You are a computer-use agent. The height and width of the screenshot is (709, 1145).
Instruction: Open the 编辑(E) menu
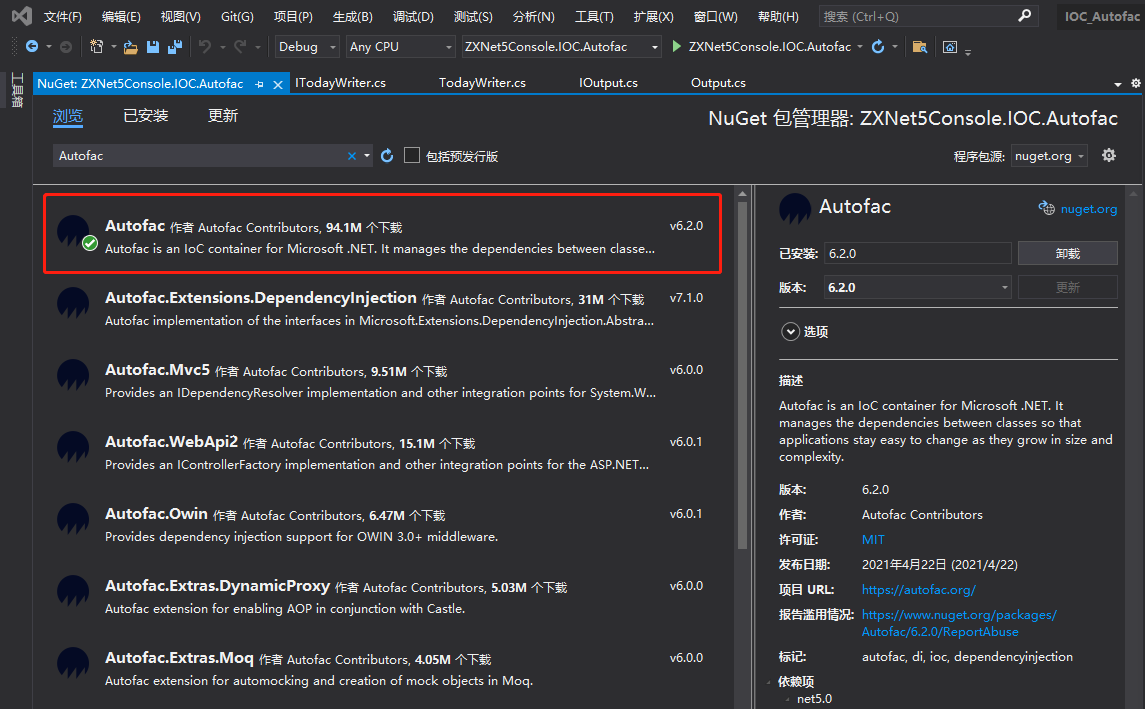[x=121, y=16]
